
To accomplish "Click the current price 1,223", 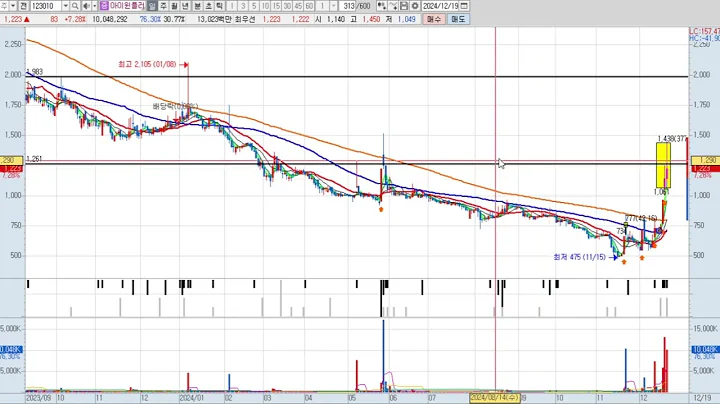I will [13, 19].
